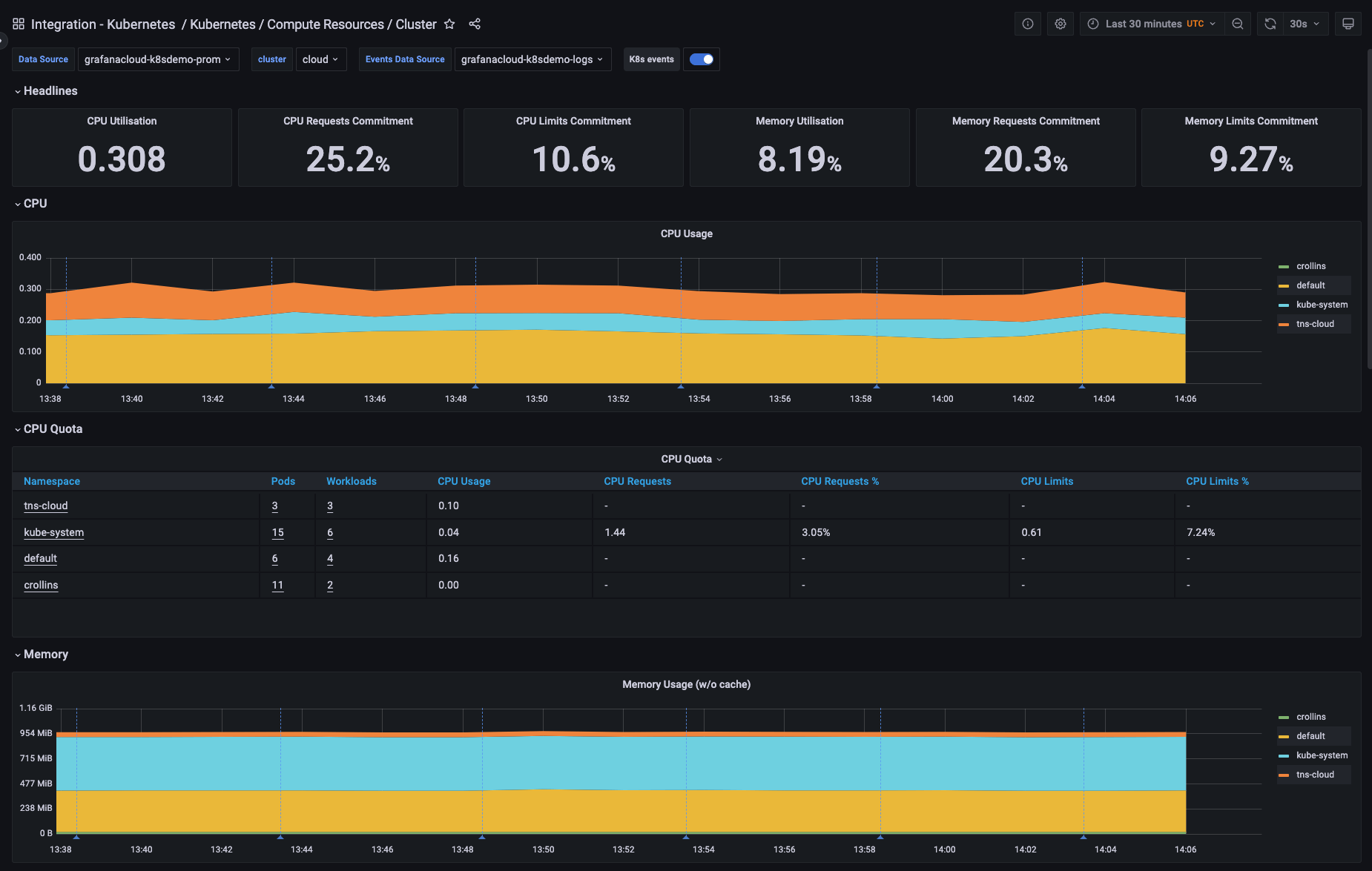1372x871 pixels.
Task: Star the dashboard using the favorite icon
Action: [x=449, y=24]
